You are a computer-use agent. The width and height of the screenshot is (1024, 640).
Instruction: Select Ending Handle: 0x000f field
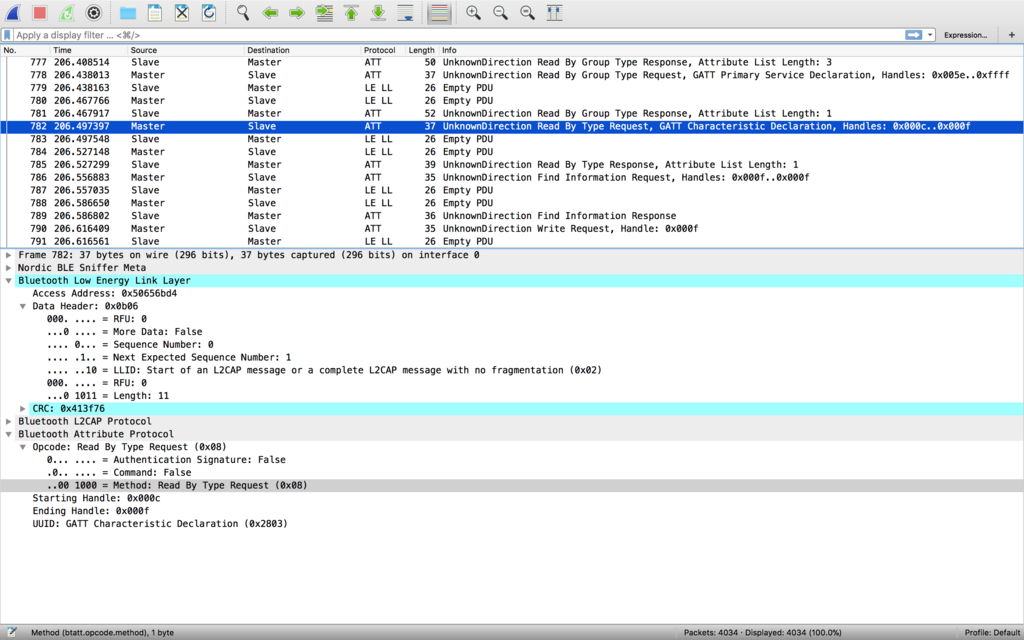click(91, 511)
